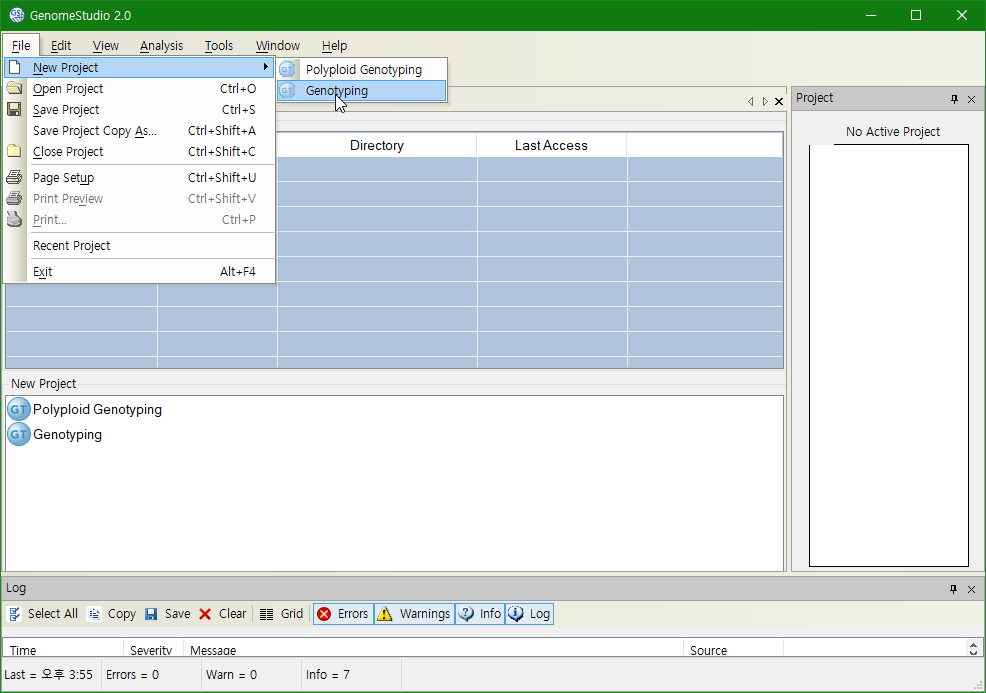Image resolution: width=986 pixels, height=693 pixels.
Task: Click Clear in Log toolbar
Action: click(223, 614)
